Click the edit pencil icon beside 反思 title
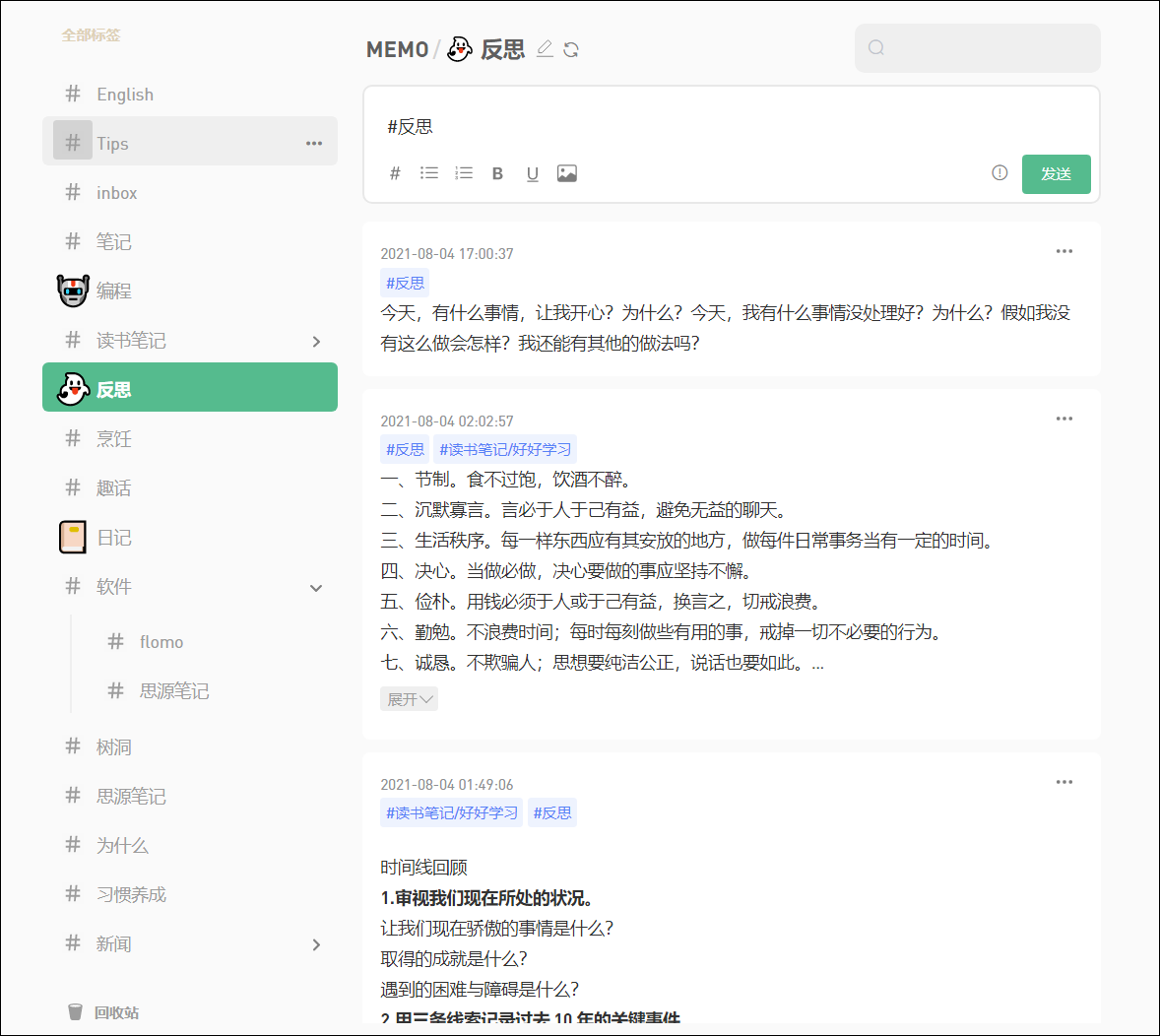The image size is (1160, 1036). click(x=545, y=49)
